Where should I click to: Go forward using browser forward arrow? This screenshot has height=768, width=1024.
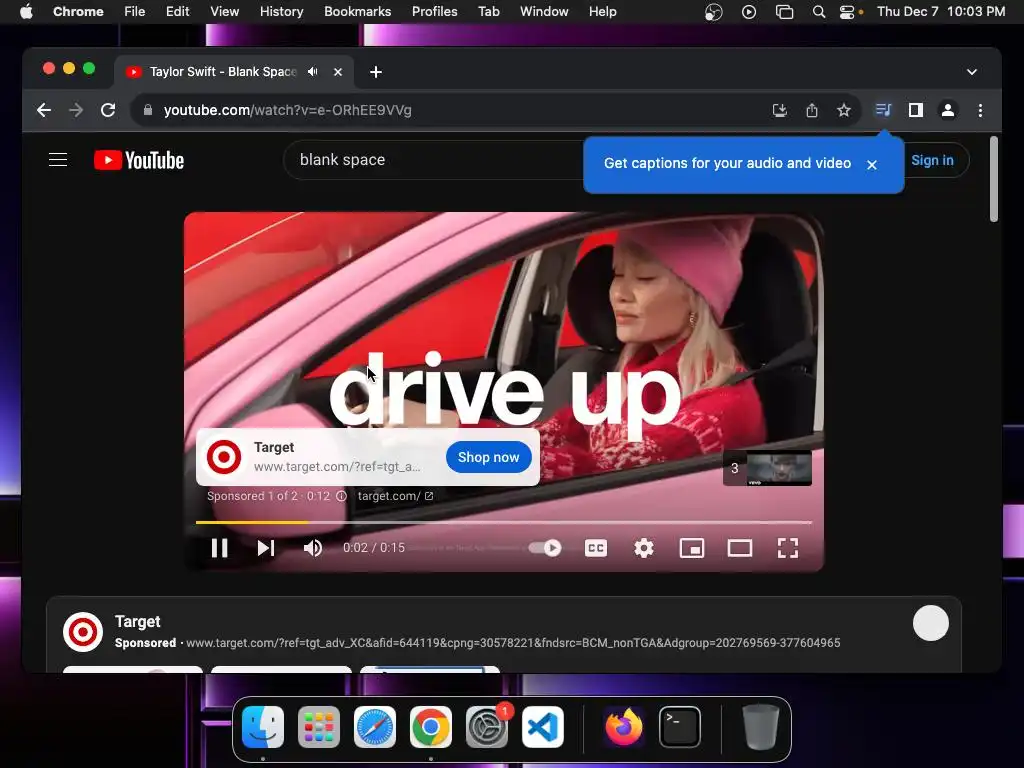pyautogui.click(x=76, y=110)
